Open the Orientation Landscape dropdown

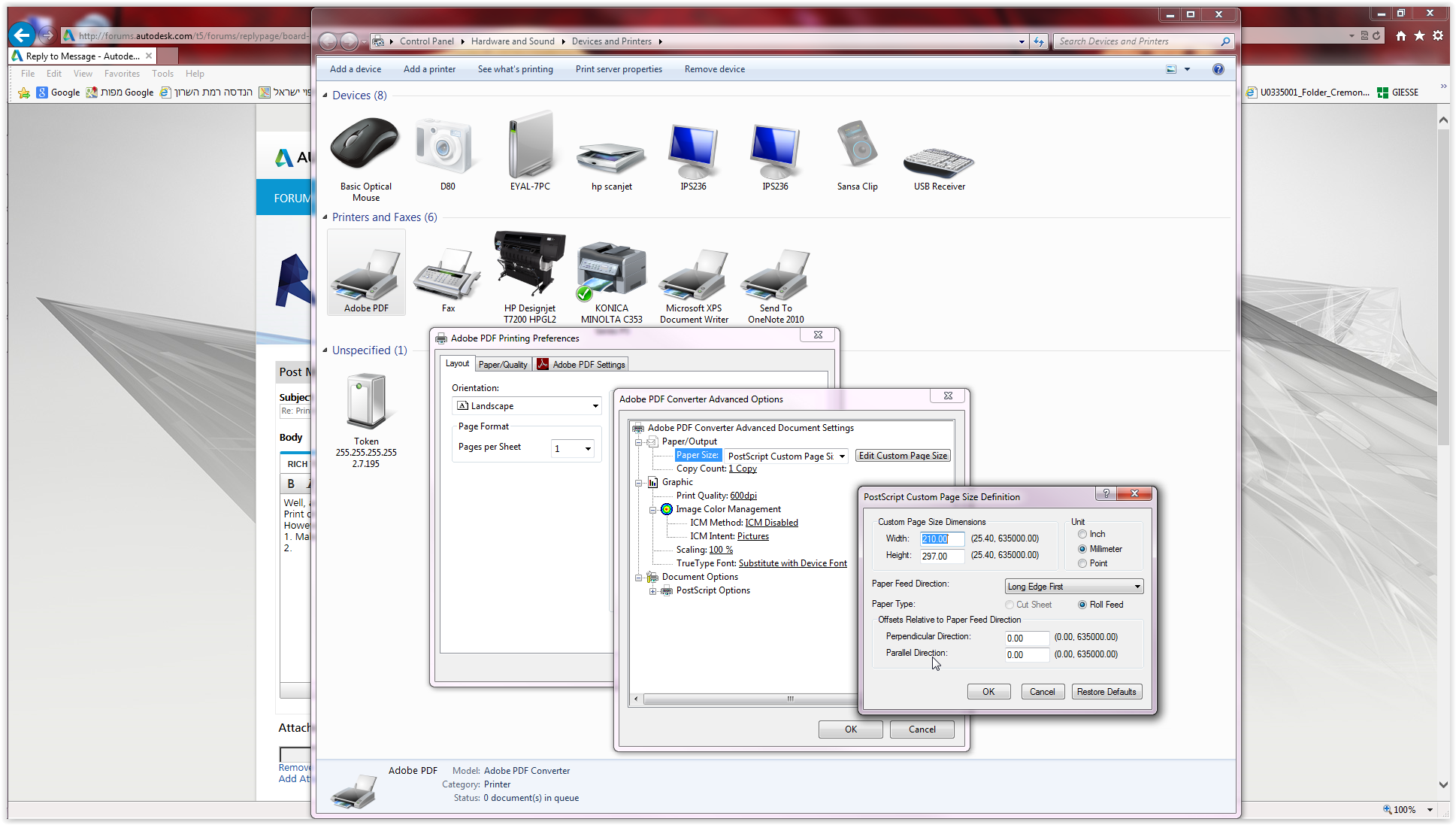pyautogui.click(x=527, y=406)
